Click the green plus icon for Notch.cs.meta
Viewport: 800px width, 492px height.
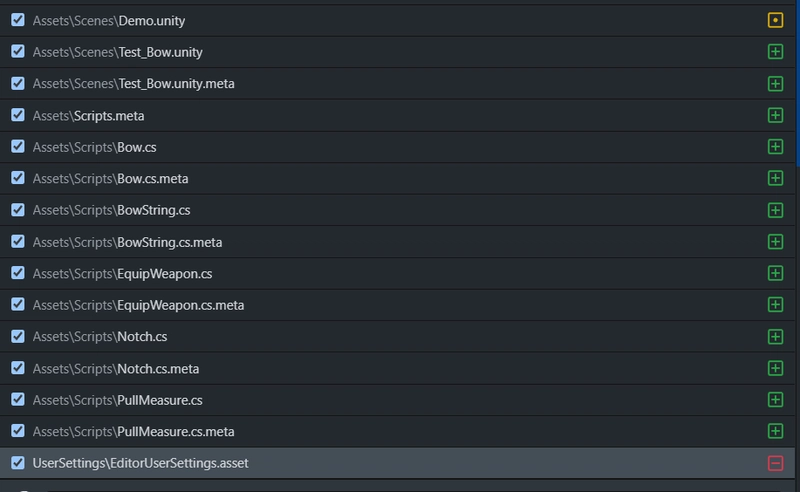[x=775, y=368]
